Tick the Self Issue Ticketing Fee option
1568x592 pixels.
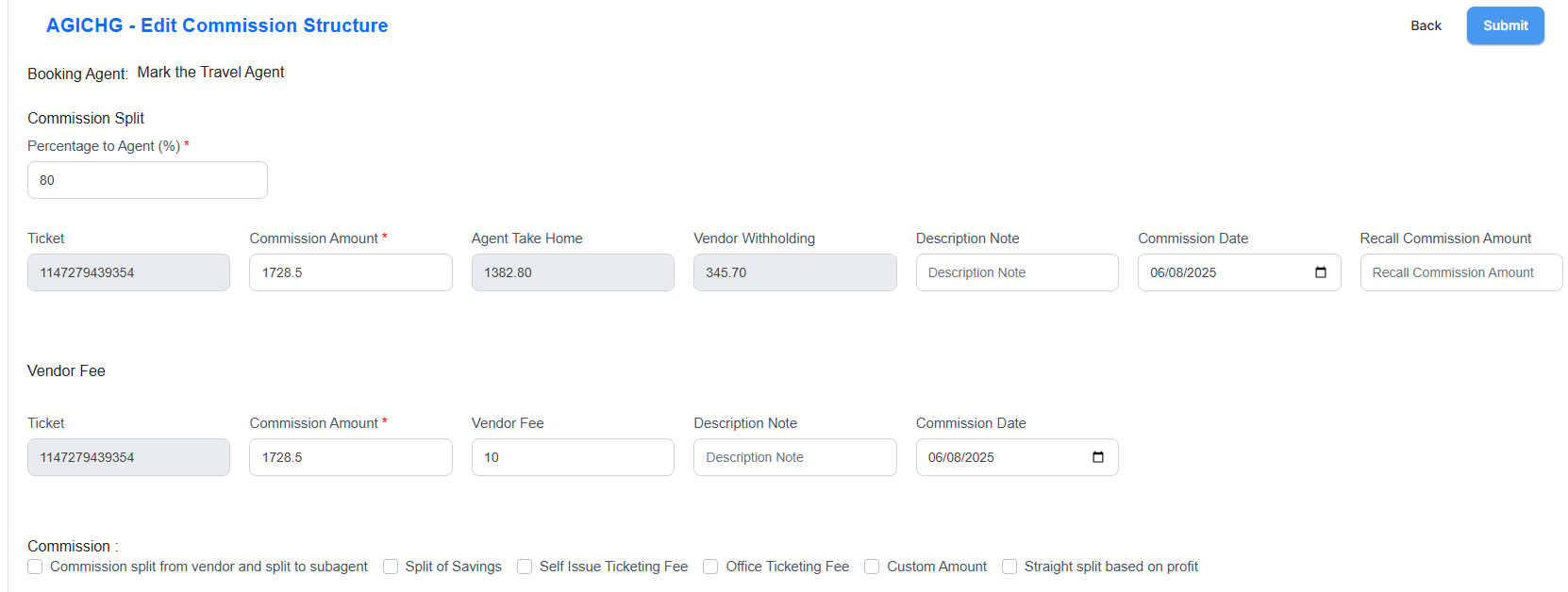click(525, 567)
